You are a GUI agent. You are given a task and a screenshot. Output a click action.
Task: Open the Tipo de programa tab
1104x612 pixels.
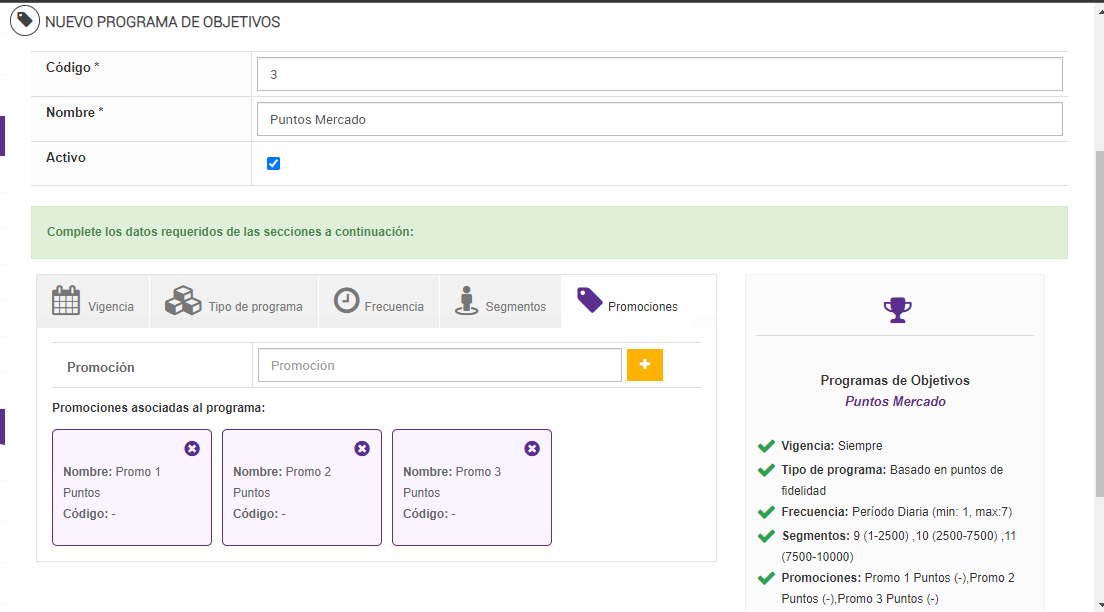pos(255,307)
